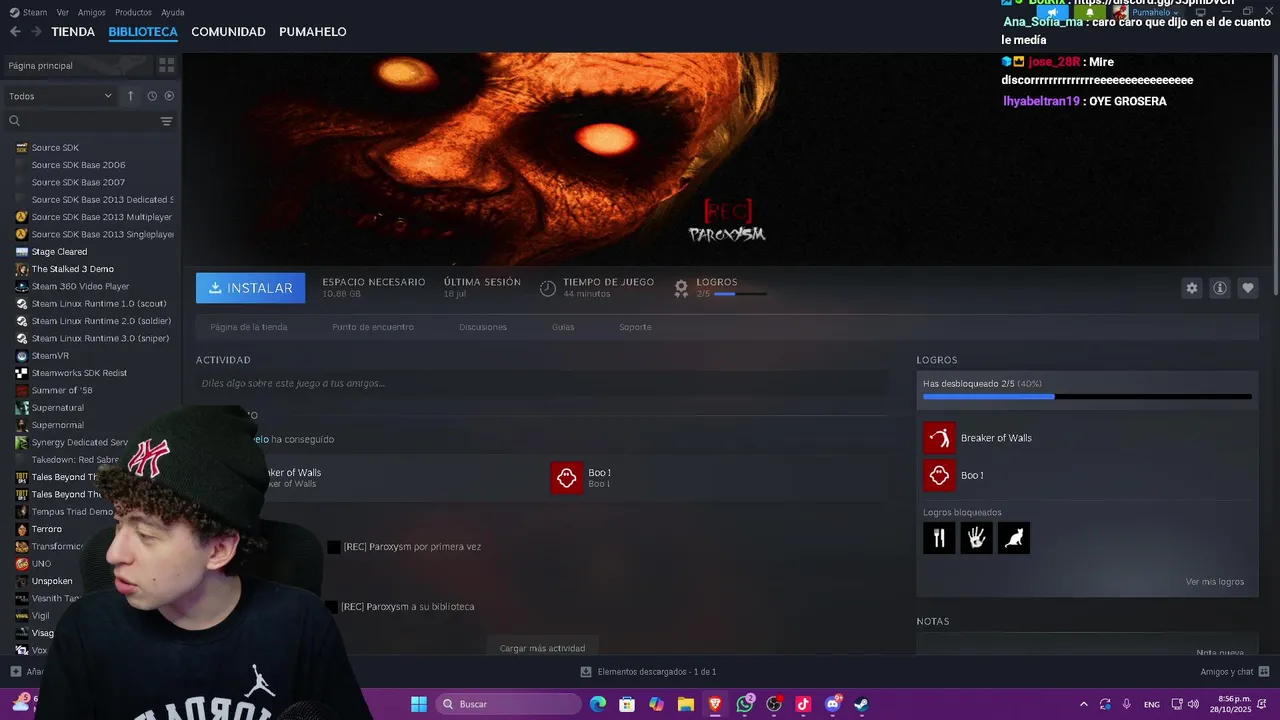View the locked cat achievement
The width and height of the screenshot is (1280, 720).
[x=1014, y=538]
